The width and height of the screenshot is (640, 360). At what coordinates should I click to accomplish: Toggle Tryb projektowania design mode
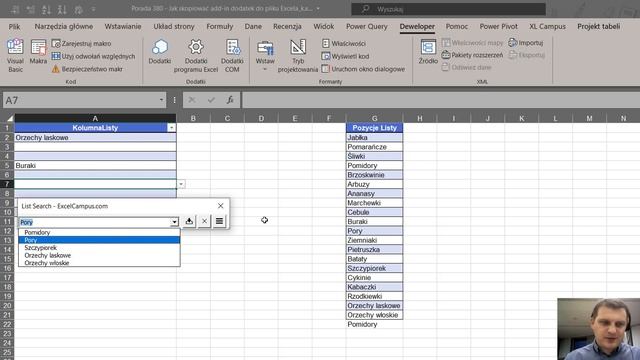[298, 56]
